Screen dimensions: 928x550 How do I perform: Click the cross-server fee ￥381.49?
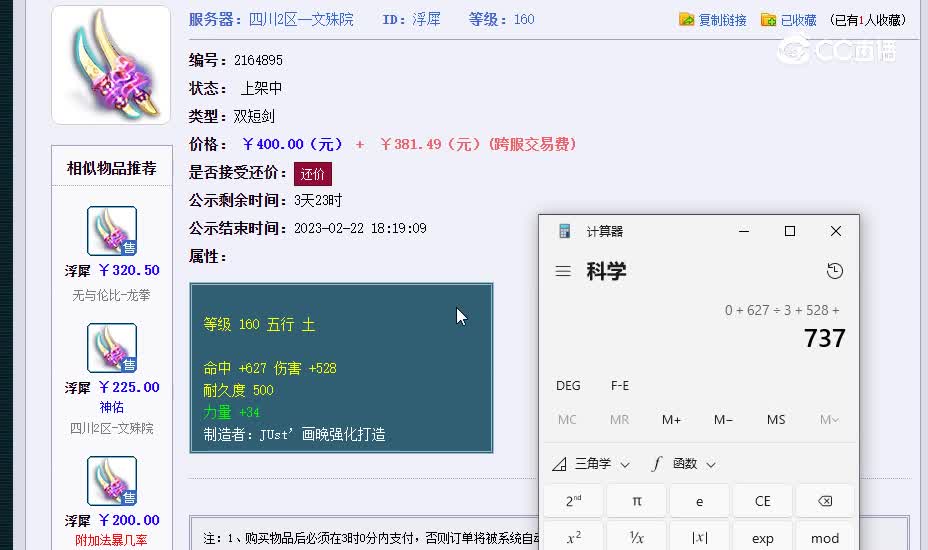pyautogui.click(x=410, y=144)
